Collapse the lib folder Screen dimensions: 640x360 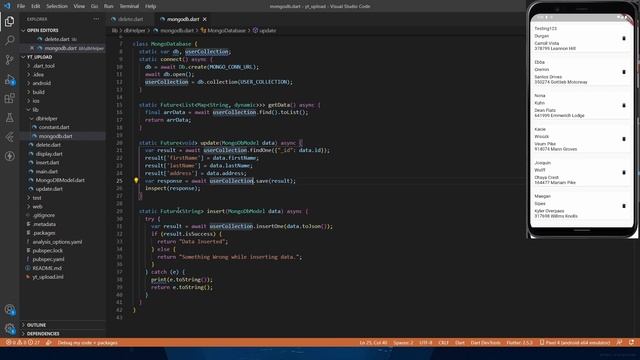pyautogui.click(x=36, y=110)
